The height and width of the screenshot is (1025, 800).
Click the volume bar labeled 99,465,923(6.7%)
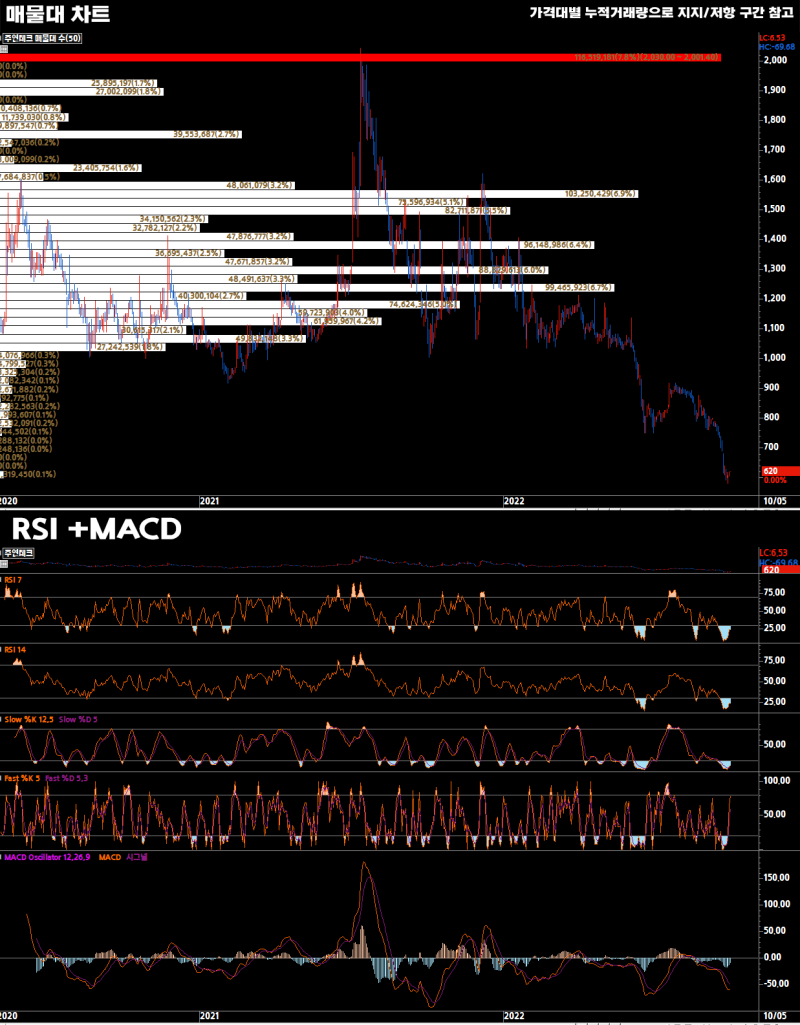click(307, 288)
